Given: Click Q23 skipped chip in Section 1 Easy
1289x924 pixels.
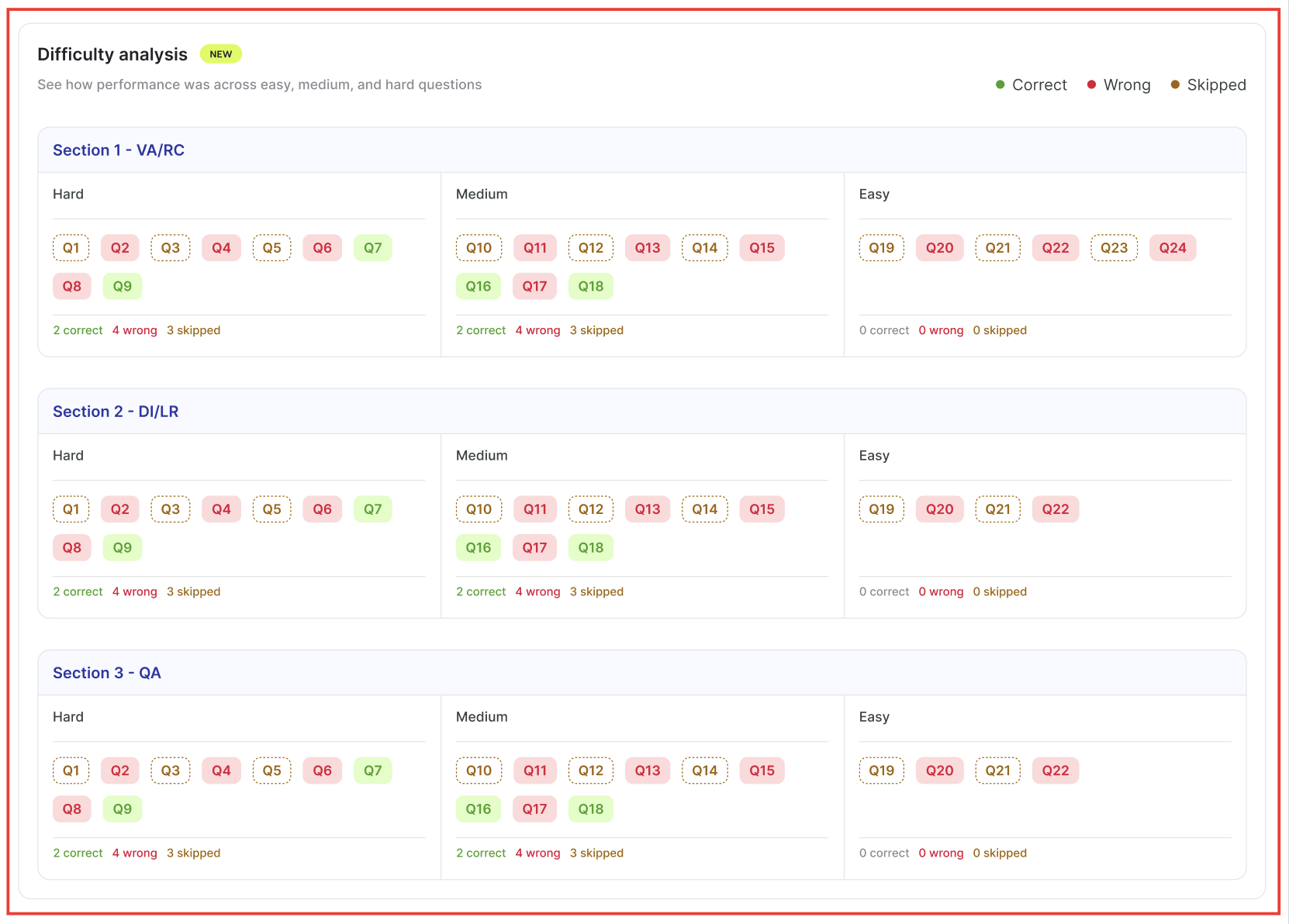Looking at the screenshot, I should coord(1114,248).
